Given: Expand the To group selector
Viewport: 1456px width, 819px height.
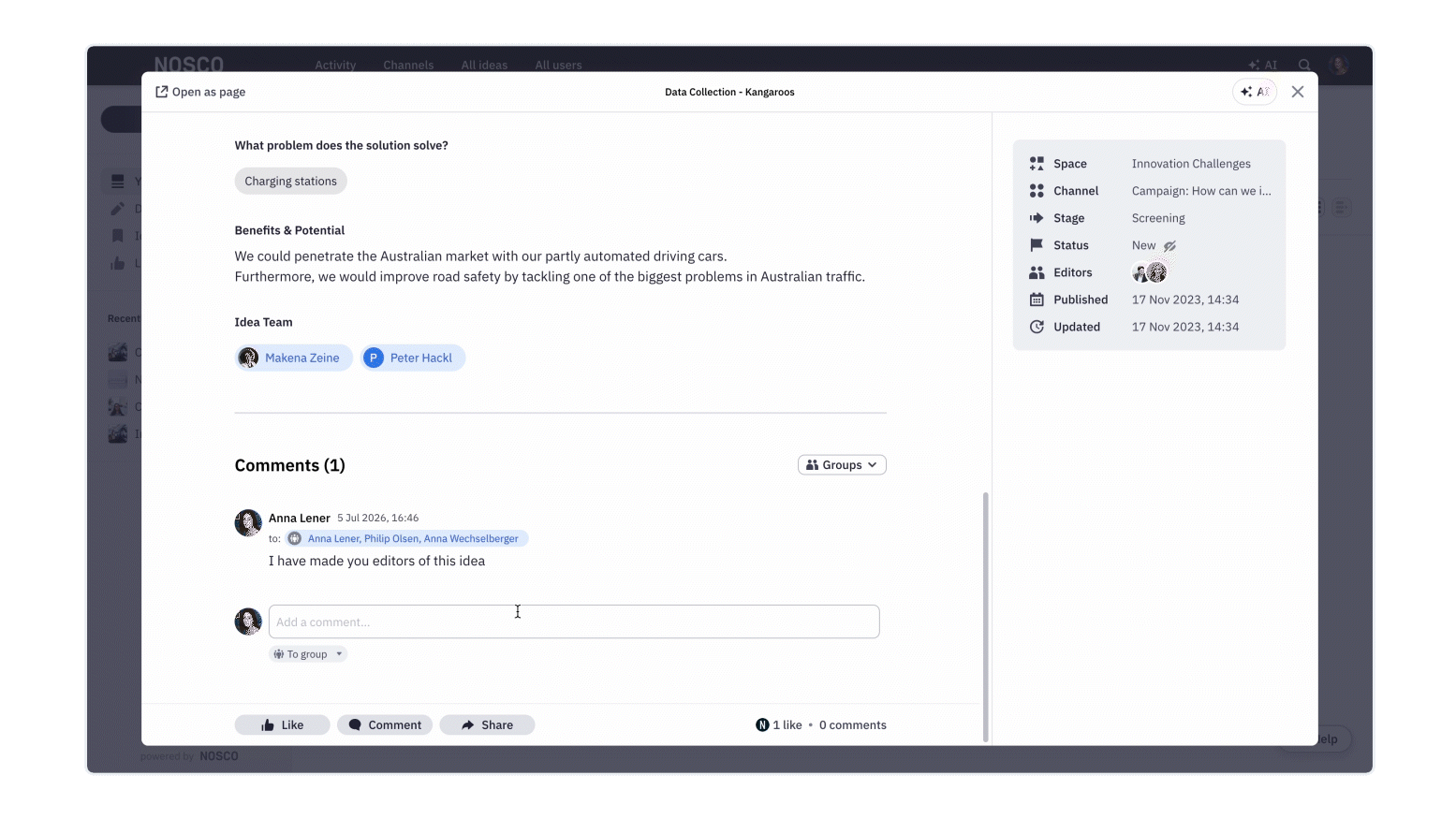Looking at the screenshot, I should click(x=308, y=654).
